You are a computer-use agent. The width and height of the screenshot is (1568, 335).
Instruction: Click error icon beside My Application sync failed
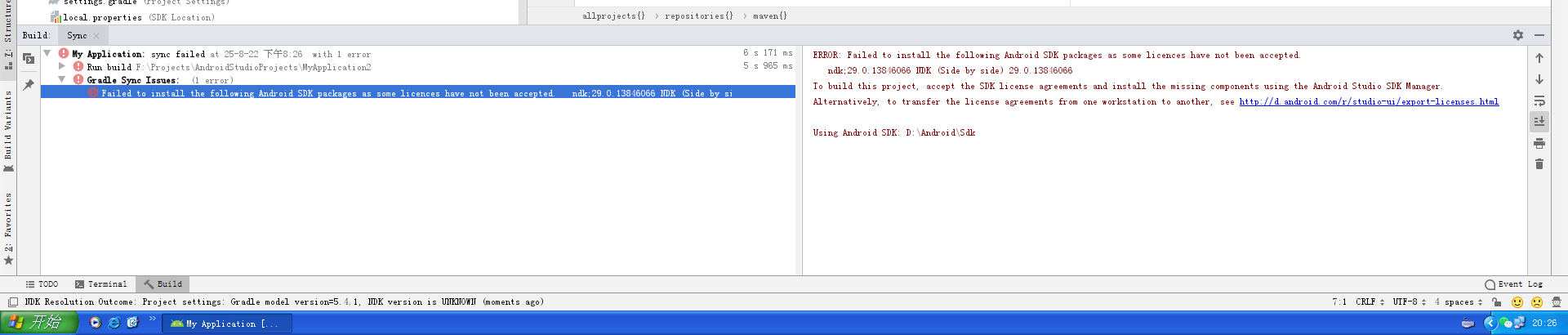(x=63, y=54)
